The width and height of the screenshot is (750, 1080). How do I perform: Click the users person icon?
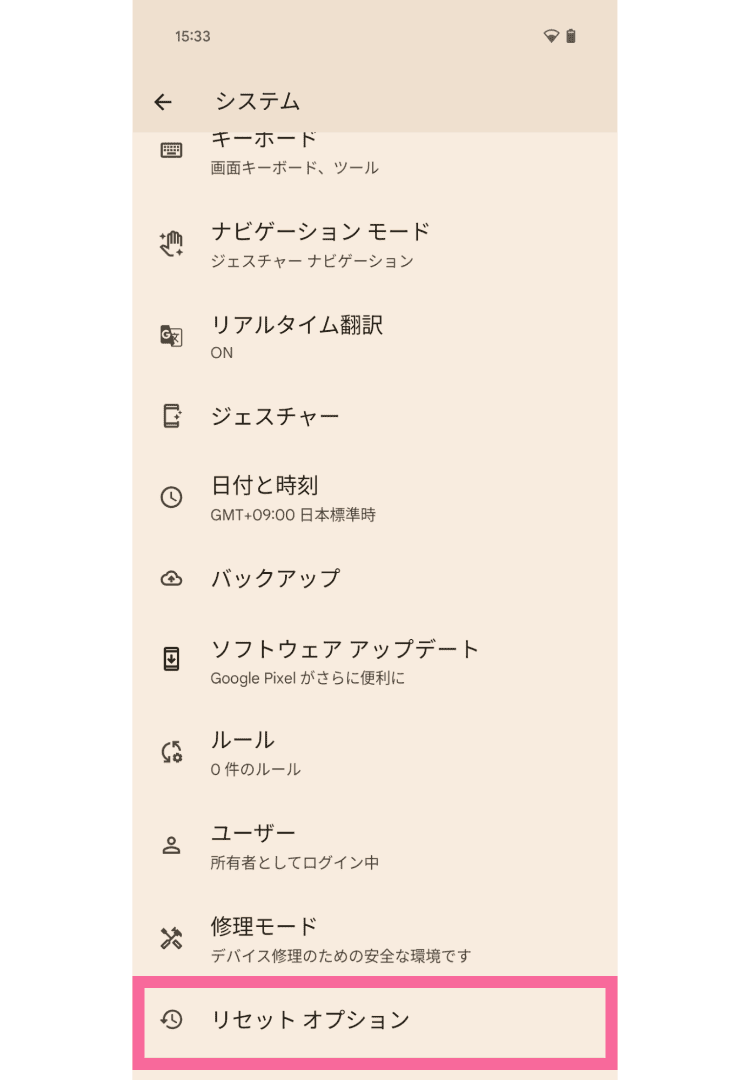[171, 845]
